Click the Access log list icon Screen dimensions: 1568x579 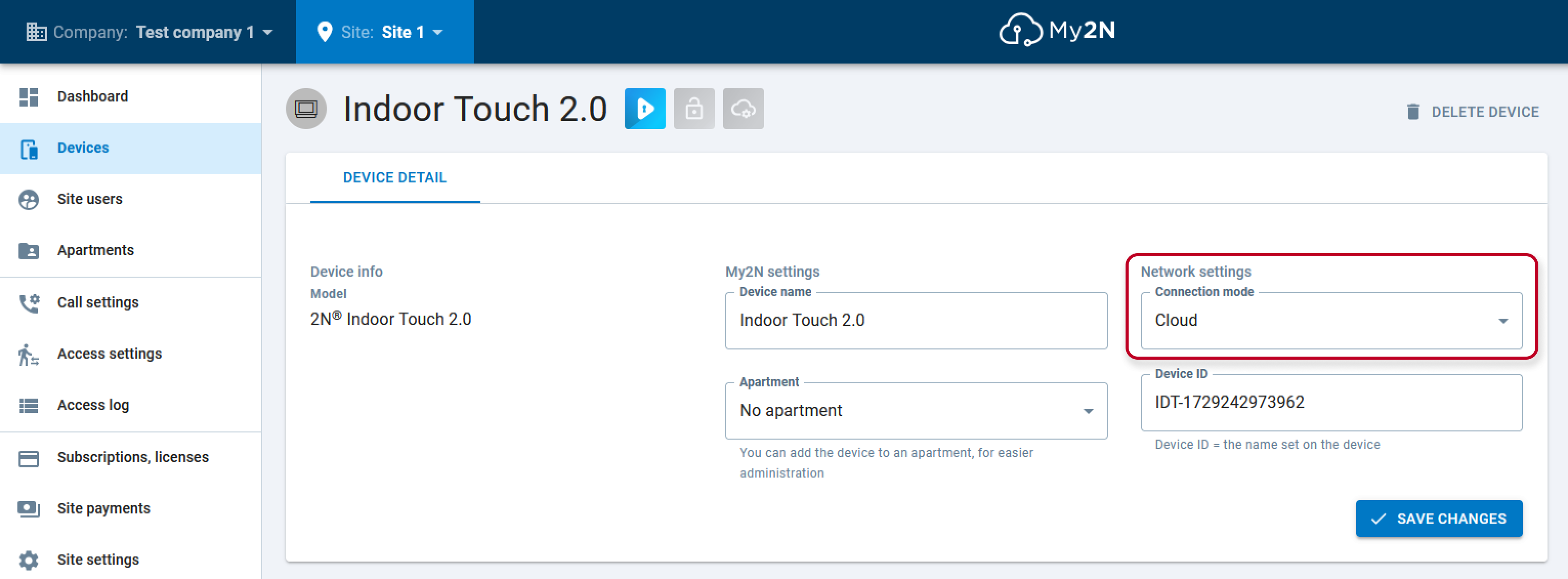tap(29, 405)
